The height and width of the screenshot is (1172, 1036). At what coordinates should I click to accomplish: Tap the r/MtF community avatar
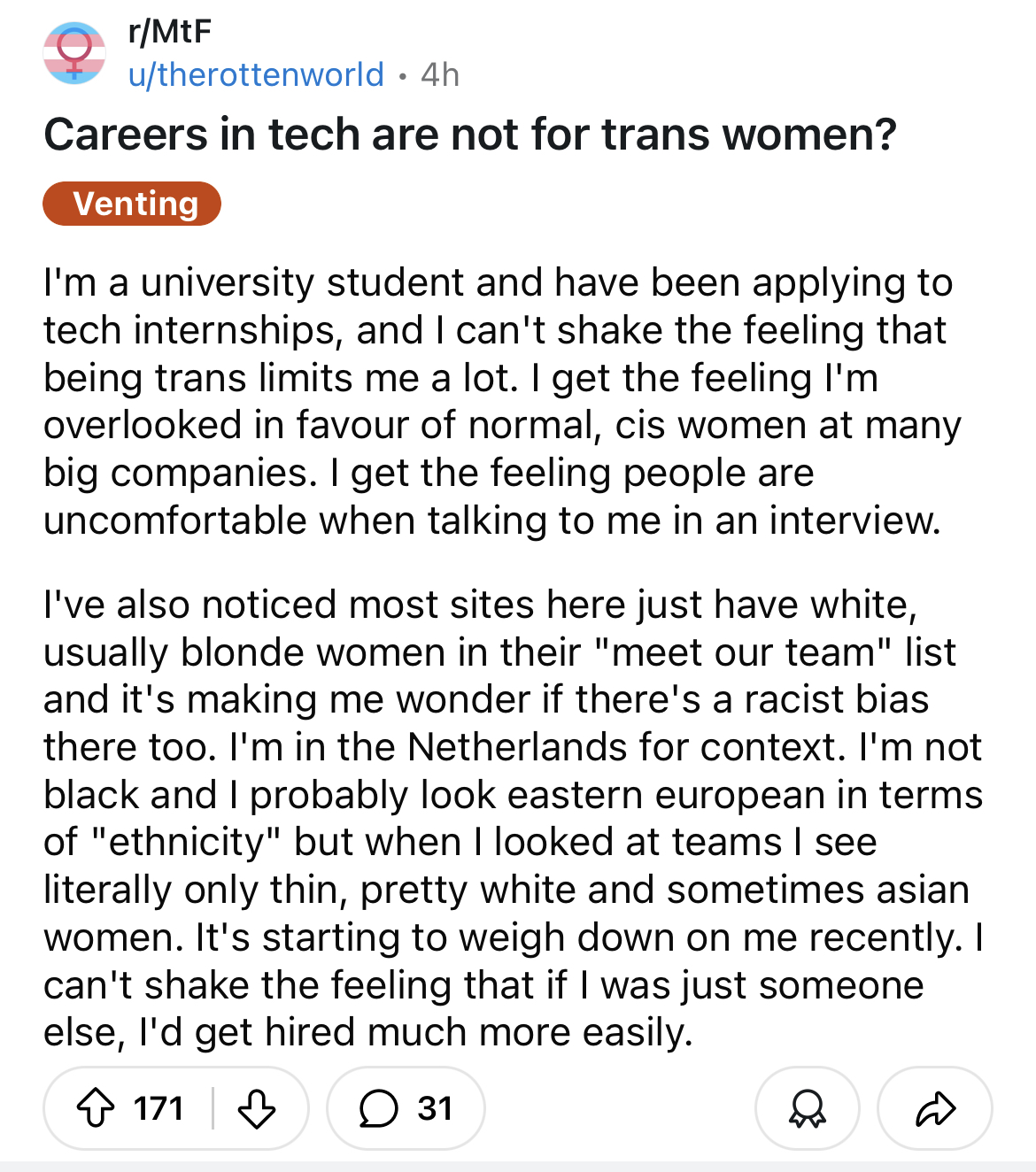[75, 53]
